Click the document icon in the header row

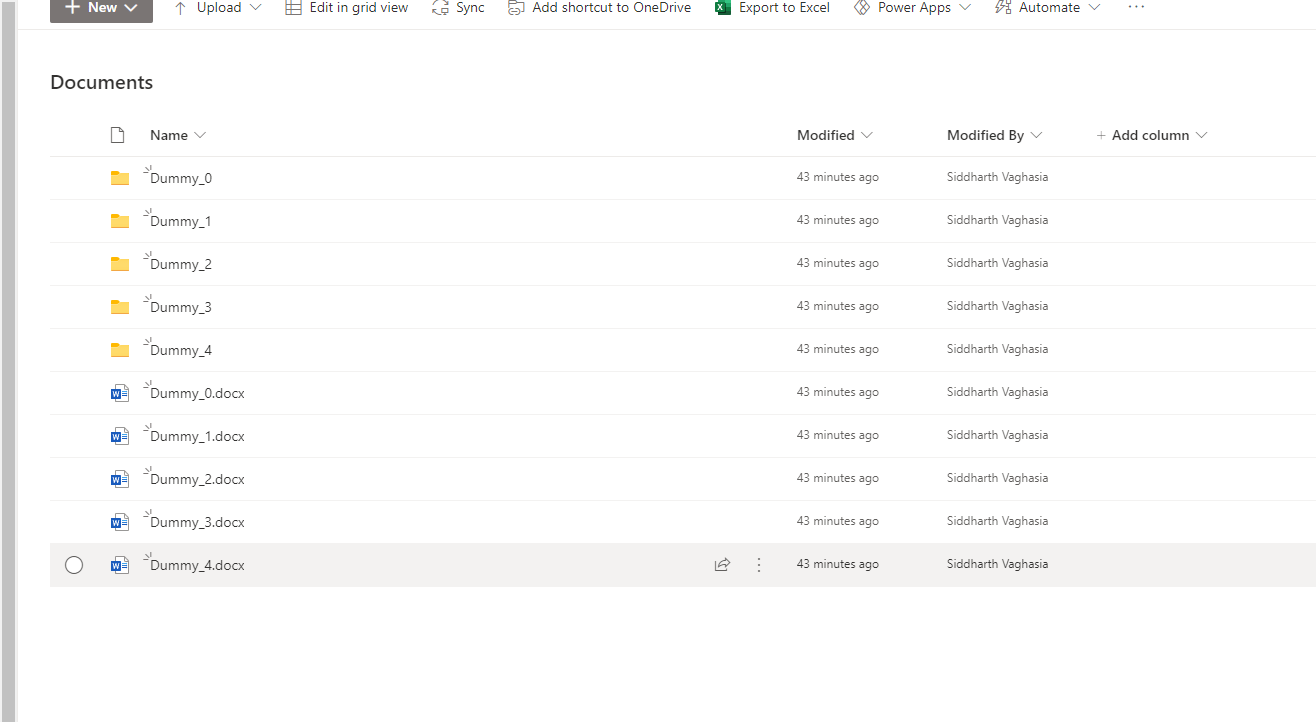tap(117, 134)
